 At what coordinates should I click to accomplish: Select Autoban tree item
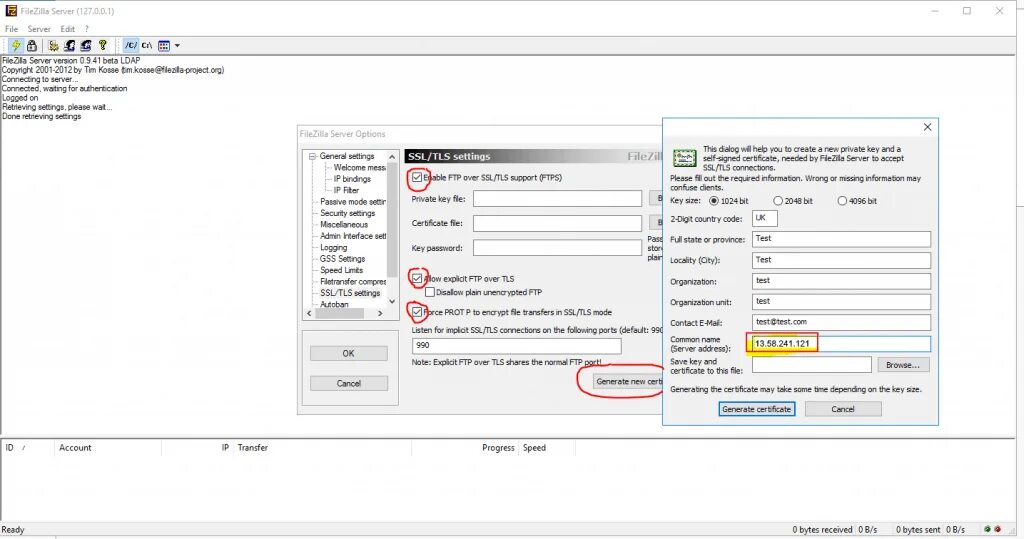(x=334, y=304)
